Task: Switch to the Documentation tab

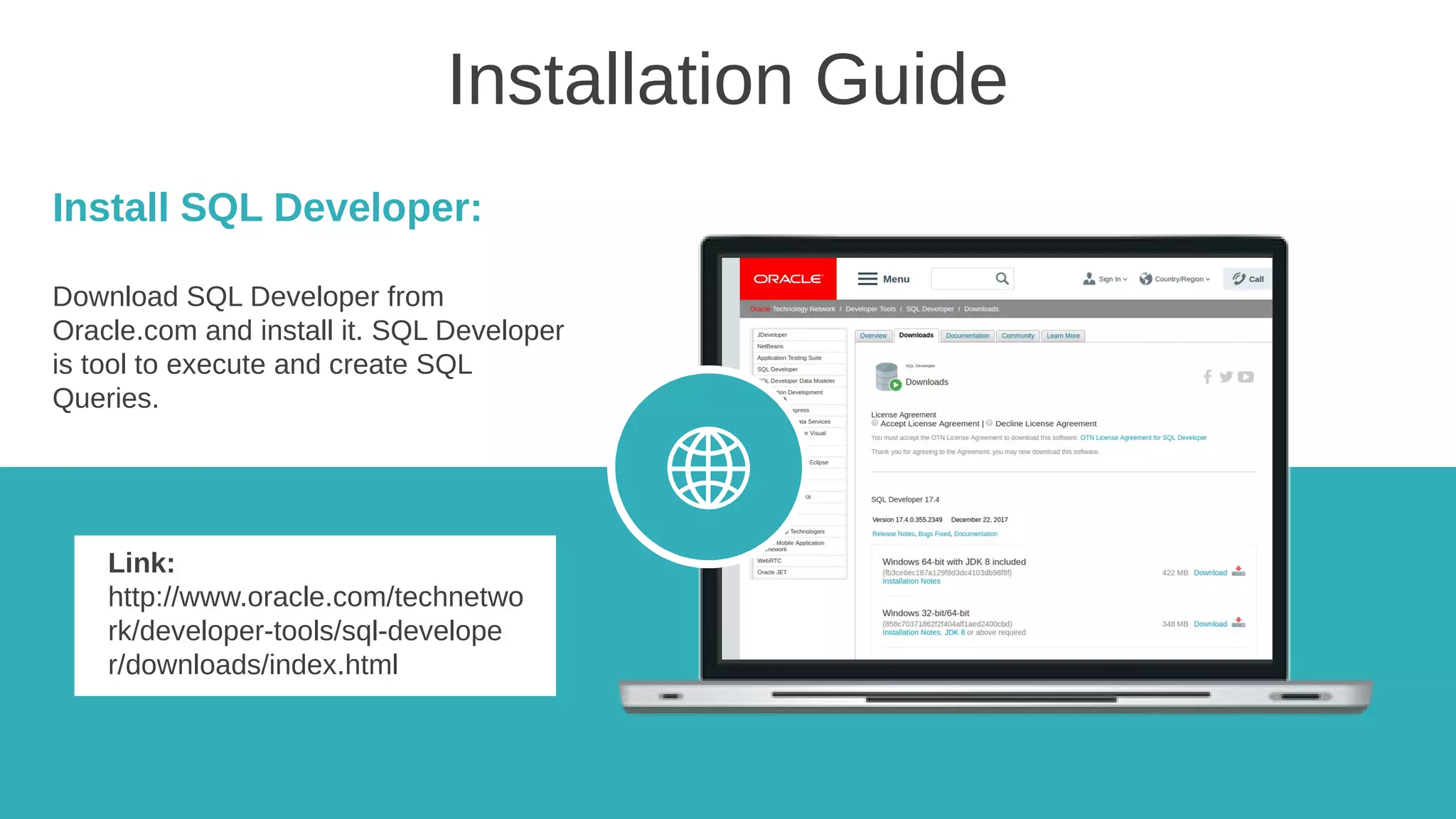Action: point(967,336)
